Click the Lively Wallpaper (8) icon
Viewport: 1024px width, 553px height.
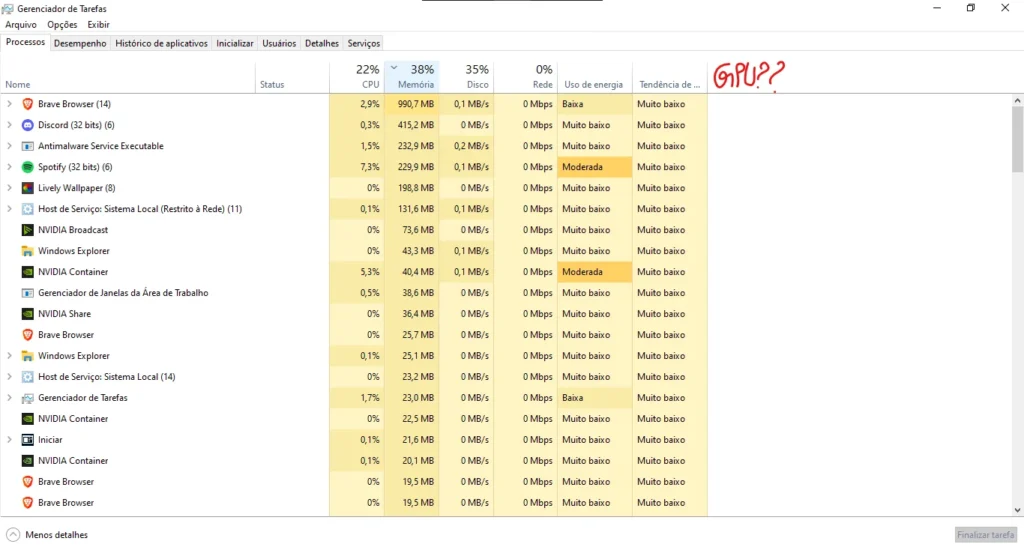click(27, 187)
